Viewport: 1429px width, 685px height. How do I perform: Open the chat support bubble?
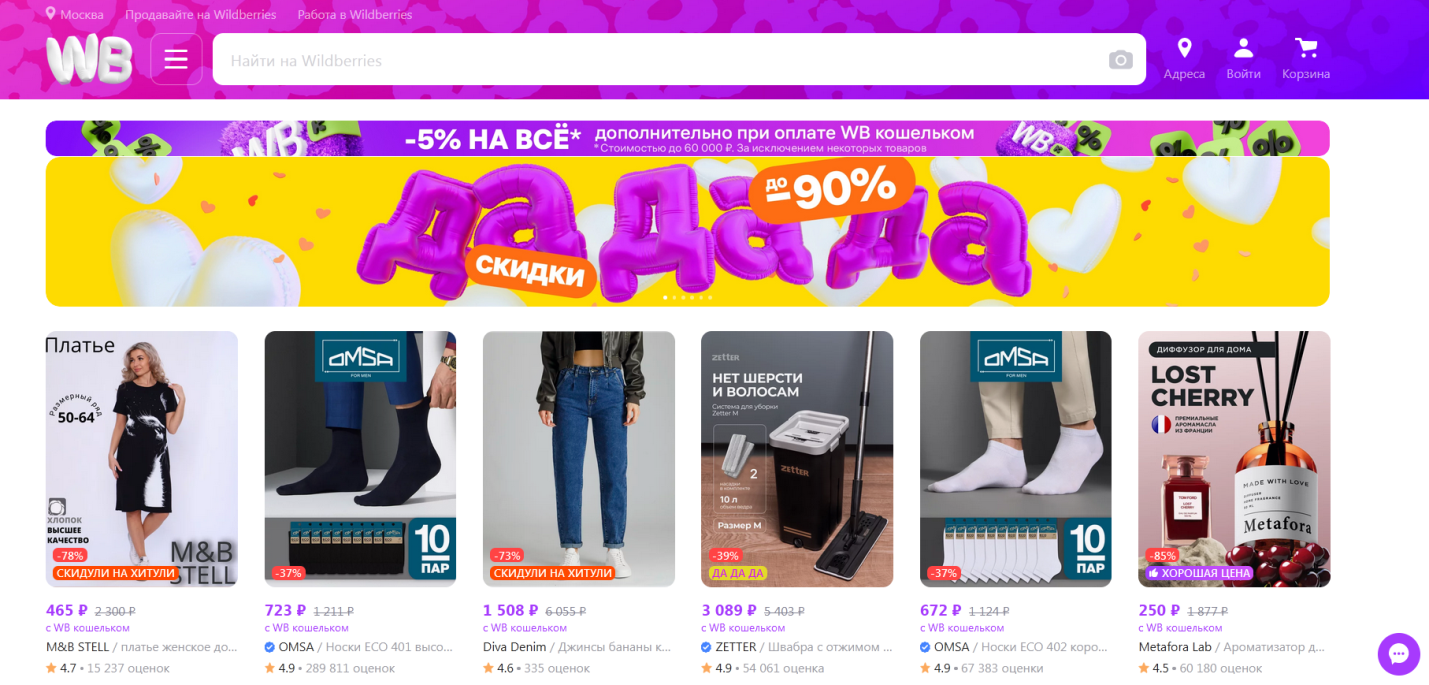point(1399,654)
